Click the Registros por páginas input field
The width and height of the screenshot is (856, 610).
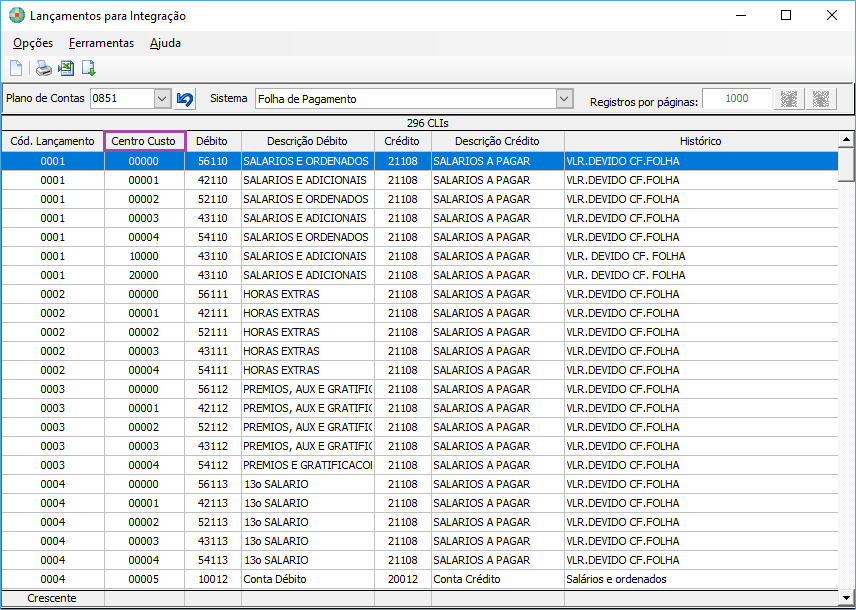point(737,99)
